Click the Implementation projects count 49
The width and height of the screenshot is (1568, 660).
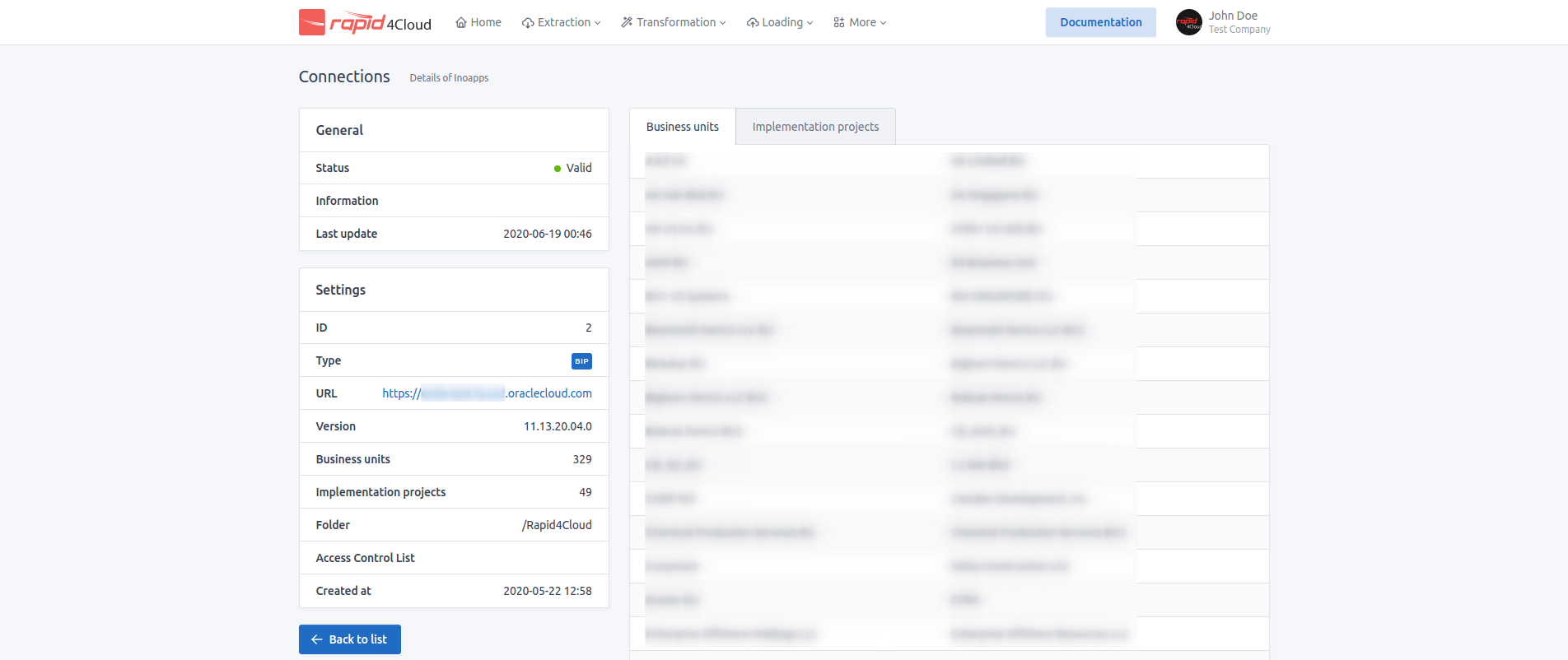(x=586, y=492)
